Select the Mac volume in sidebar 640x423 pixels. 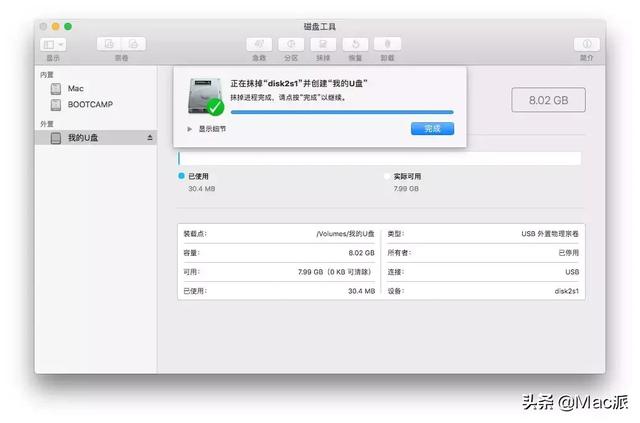[96, 89]
